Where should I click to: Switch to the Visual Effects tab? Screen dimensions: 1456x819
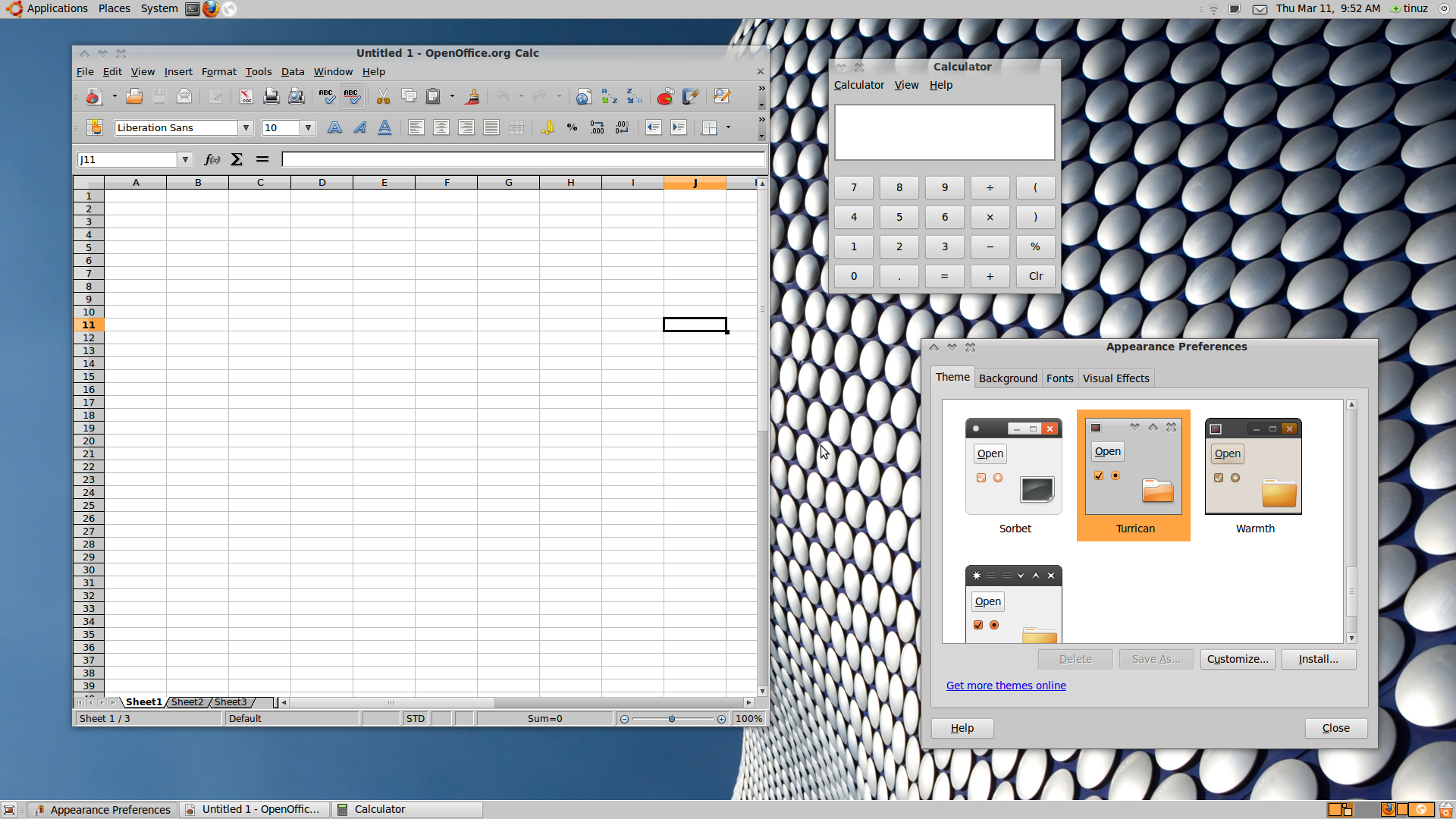1116,378
